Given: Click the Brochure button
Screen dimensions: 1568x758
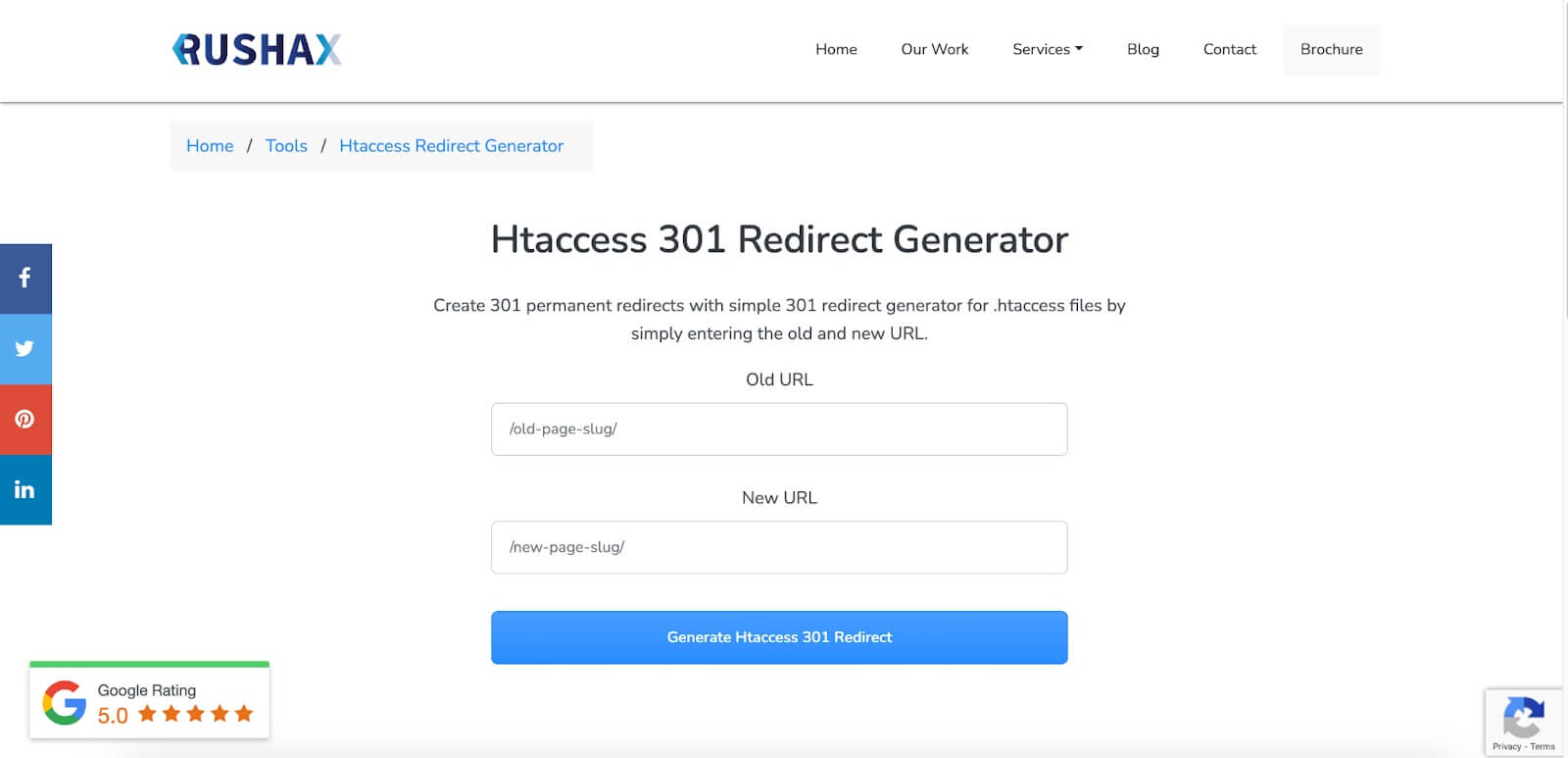Looking at the screenshot, I should click(x=1331, y=49).
